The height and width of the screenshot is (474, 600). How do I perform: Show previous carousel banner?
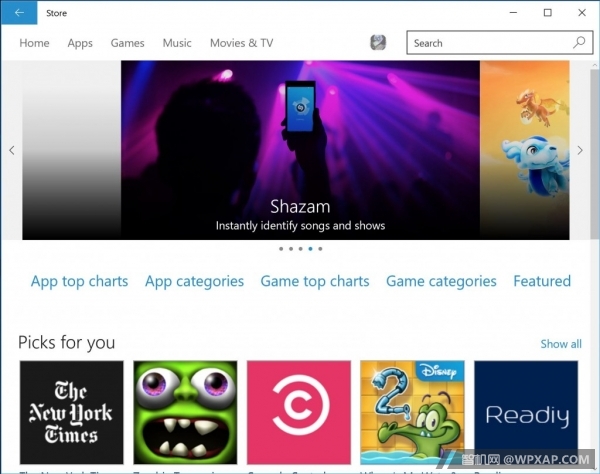pyautogui.click(x=12, y=150)
